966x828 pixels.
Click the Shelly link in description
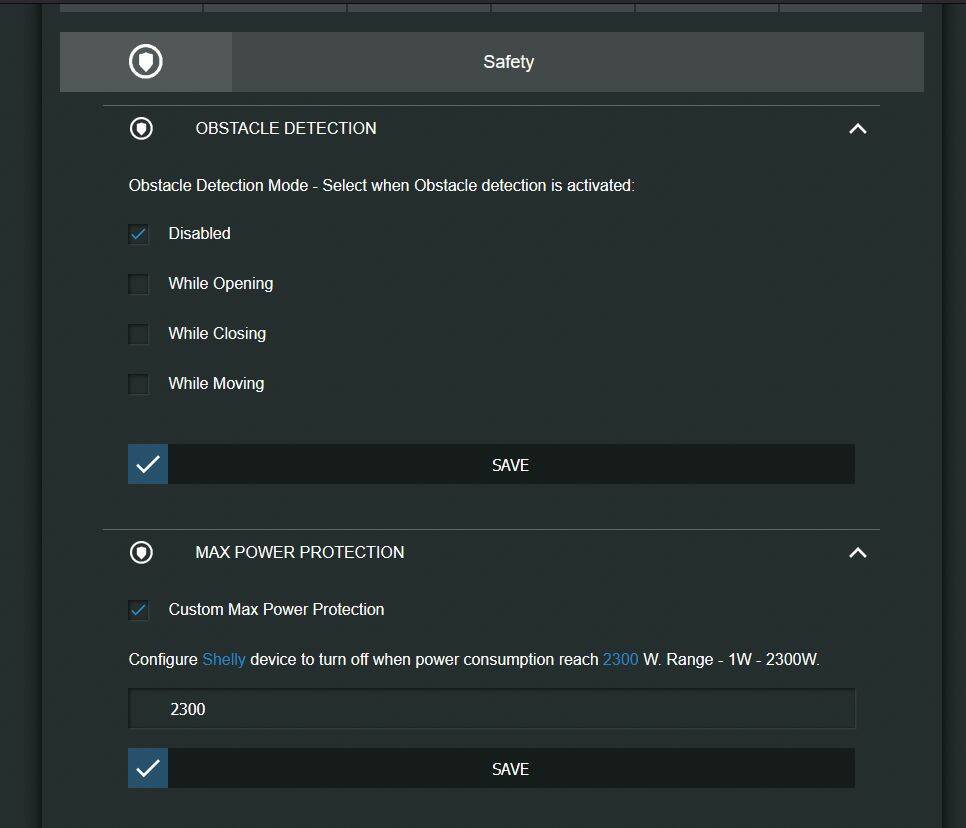224,659
